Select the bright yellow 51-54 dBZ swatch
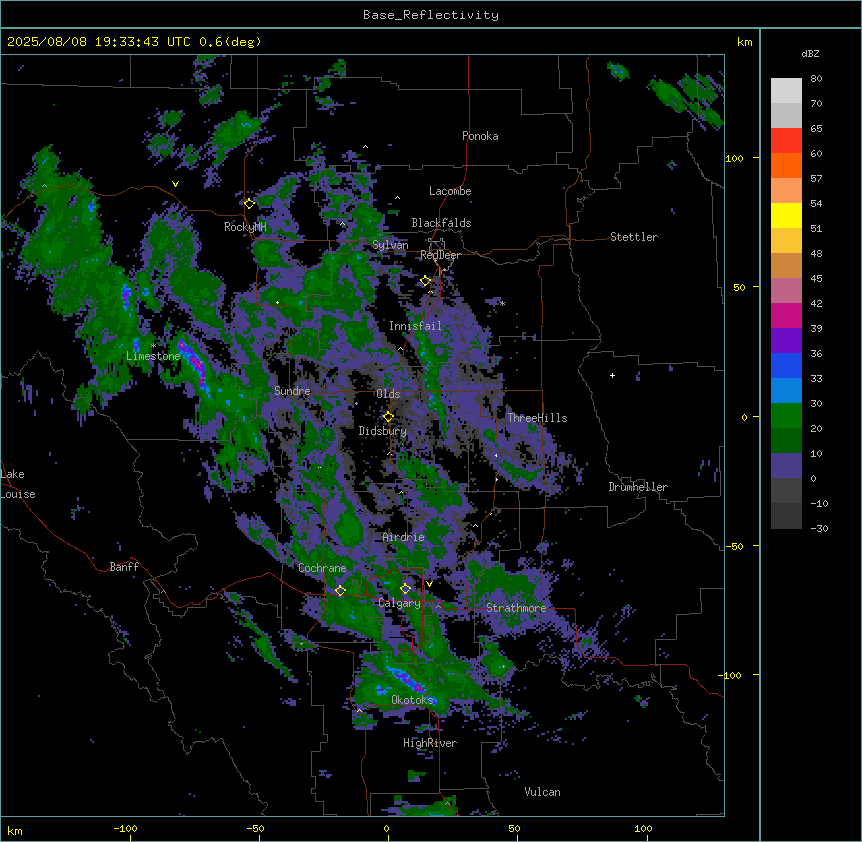Viewport: 862px width, 842px height. [786, 215]
